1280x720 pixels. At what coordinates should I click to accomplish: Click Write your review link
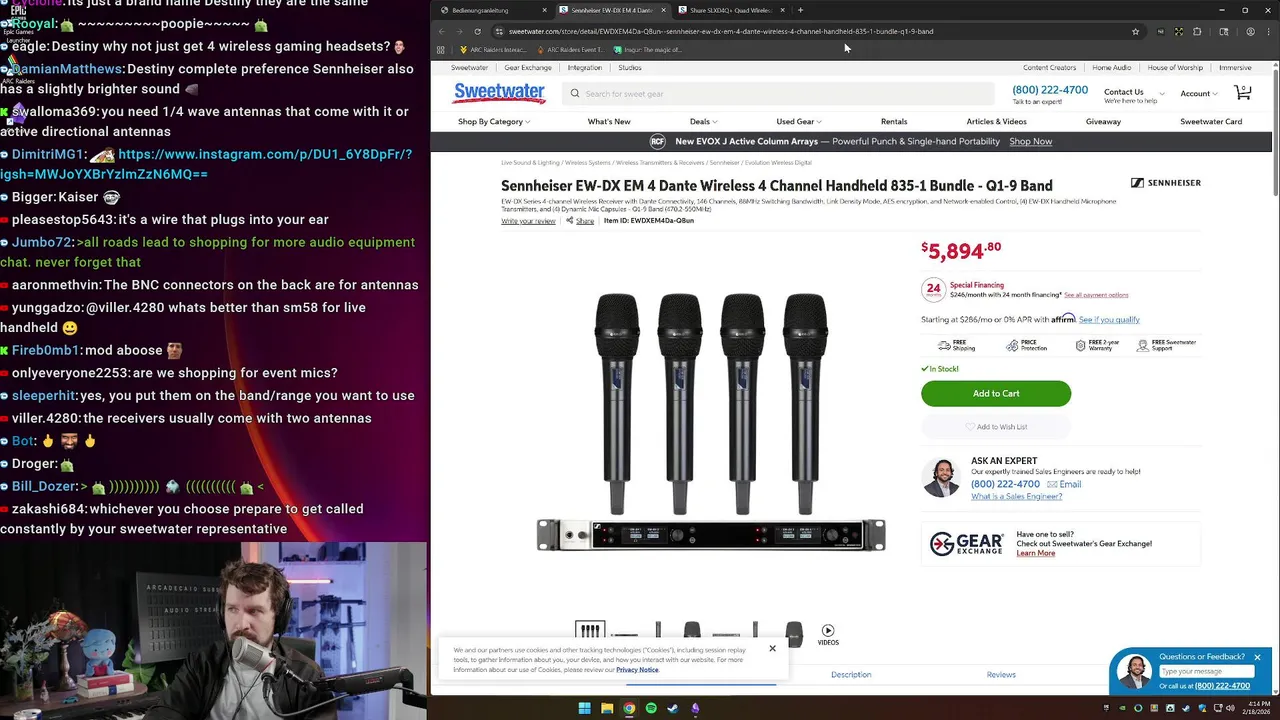(x=528, y=221)
